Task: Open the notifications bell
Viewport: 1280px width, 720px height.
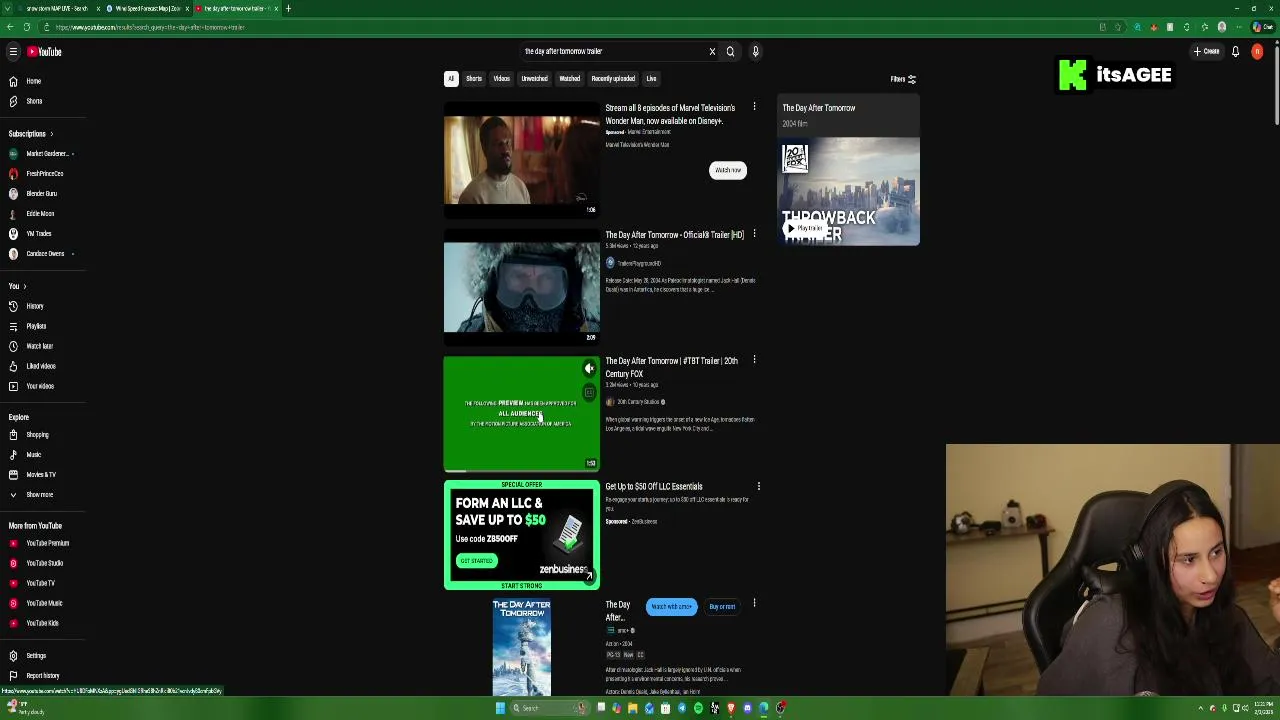Action: click(x=1235, y=52)
